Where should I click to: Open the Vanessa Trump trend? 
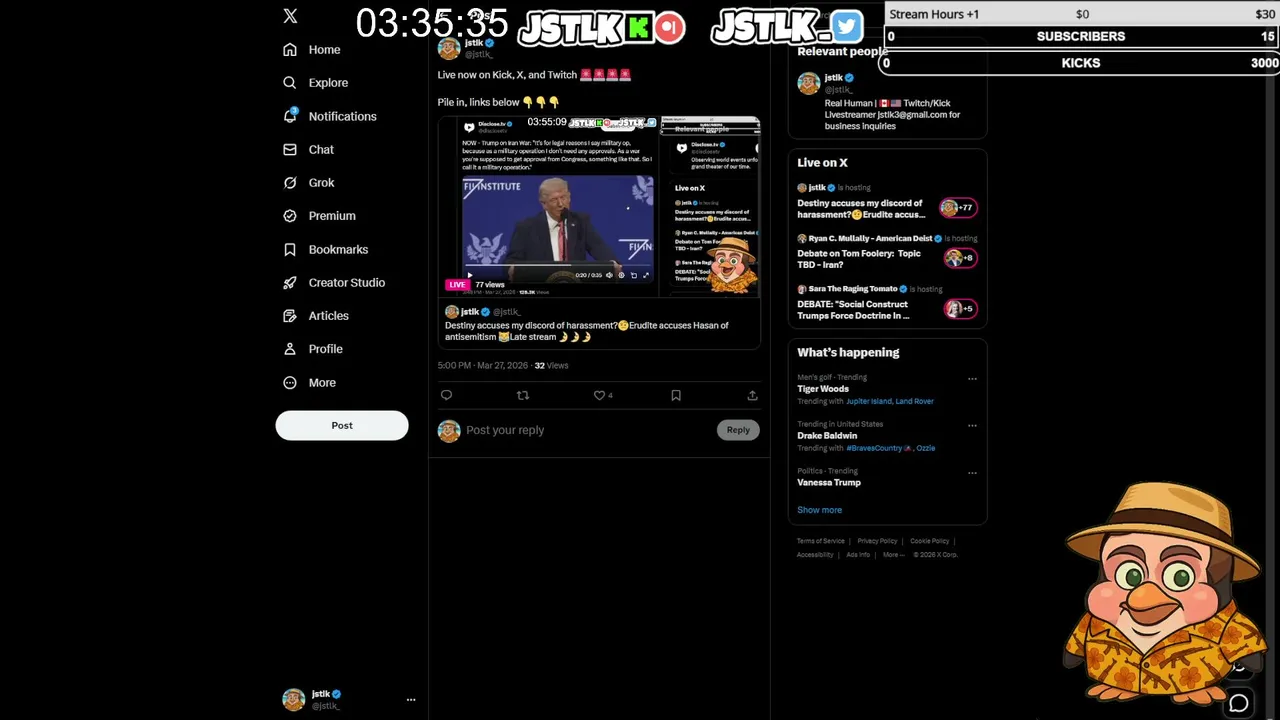[x=829, y=483]
